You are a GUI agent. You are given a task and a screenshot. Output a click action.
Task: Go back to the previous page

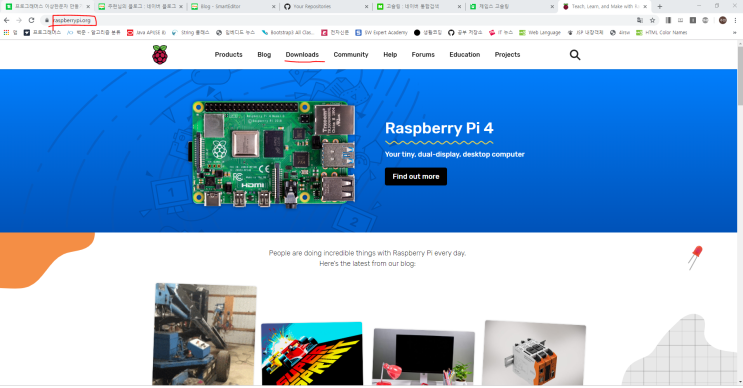[7, 20]
